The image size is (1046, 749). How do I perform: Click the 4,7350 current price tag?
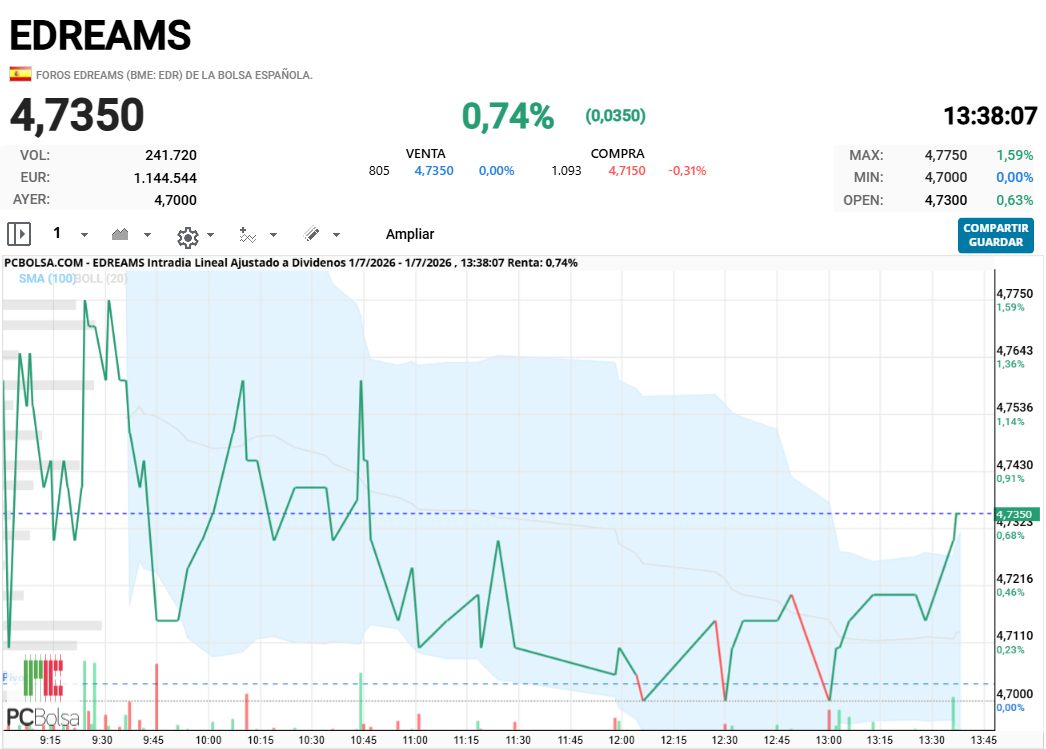pos(1016,514)
